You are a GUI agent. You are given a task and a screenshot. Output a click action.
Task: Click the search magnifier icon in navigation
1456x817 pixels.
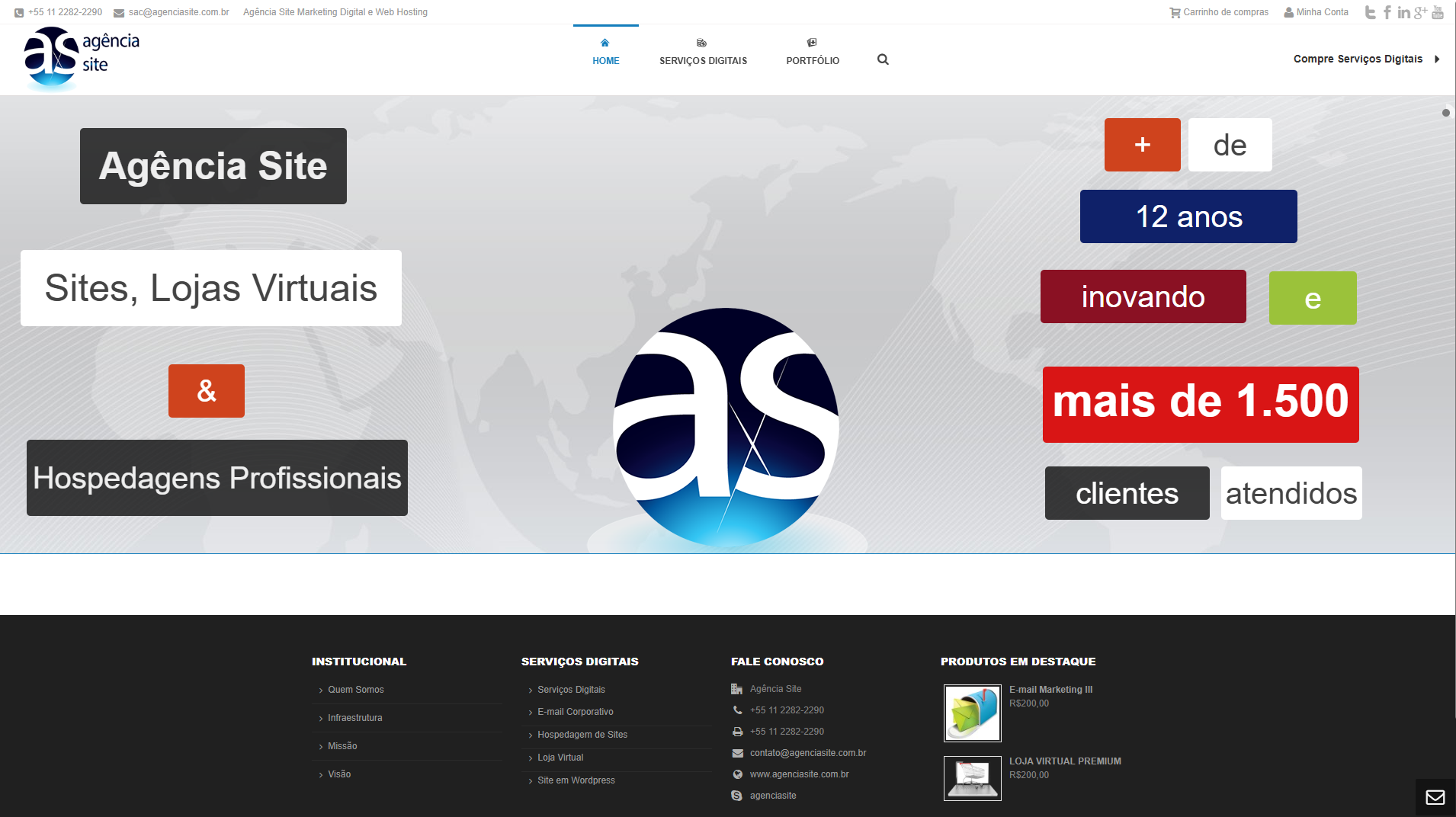click(883, 59)
